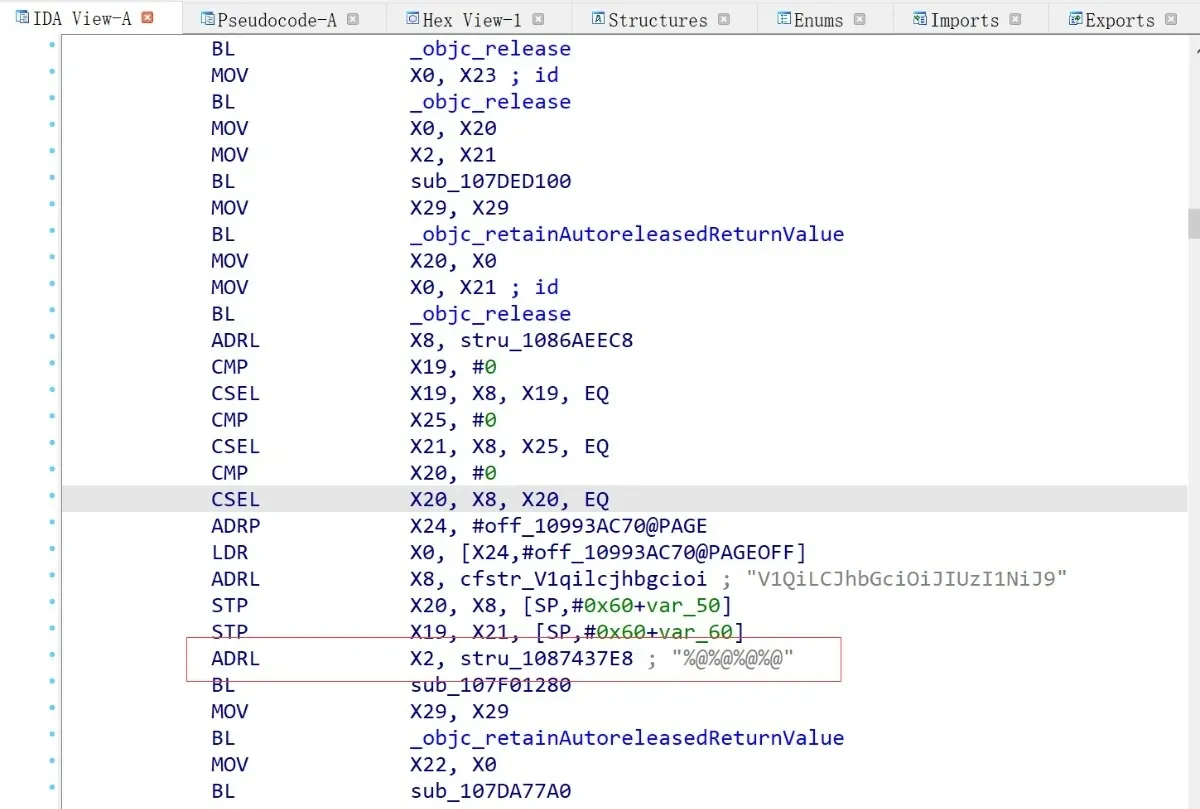Image resolution: width=1200 pixels, height=809 pixels.
Task: Select sub_107F01280 call target
Action: 491,685
